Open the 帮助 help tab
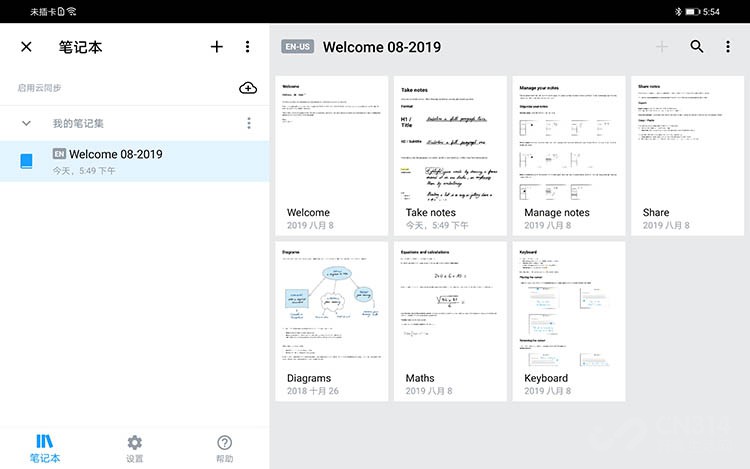The image size is (750, 469). click(224, 448)
